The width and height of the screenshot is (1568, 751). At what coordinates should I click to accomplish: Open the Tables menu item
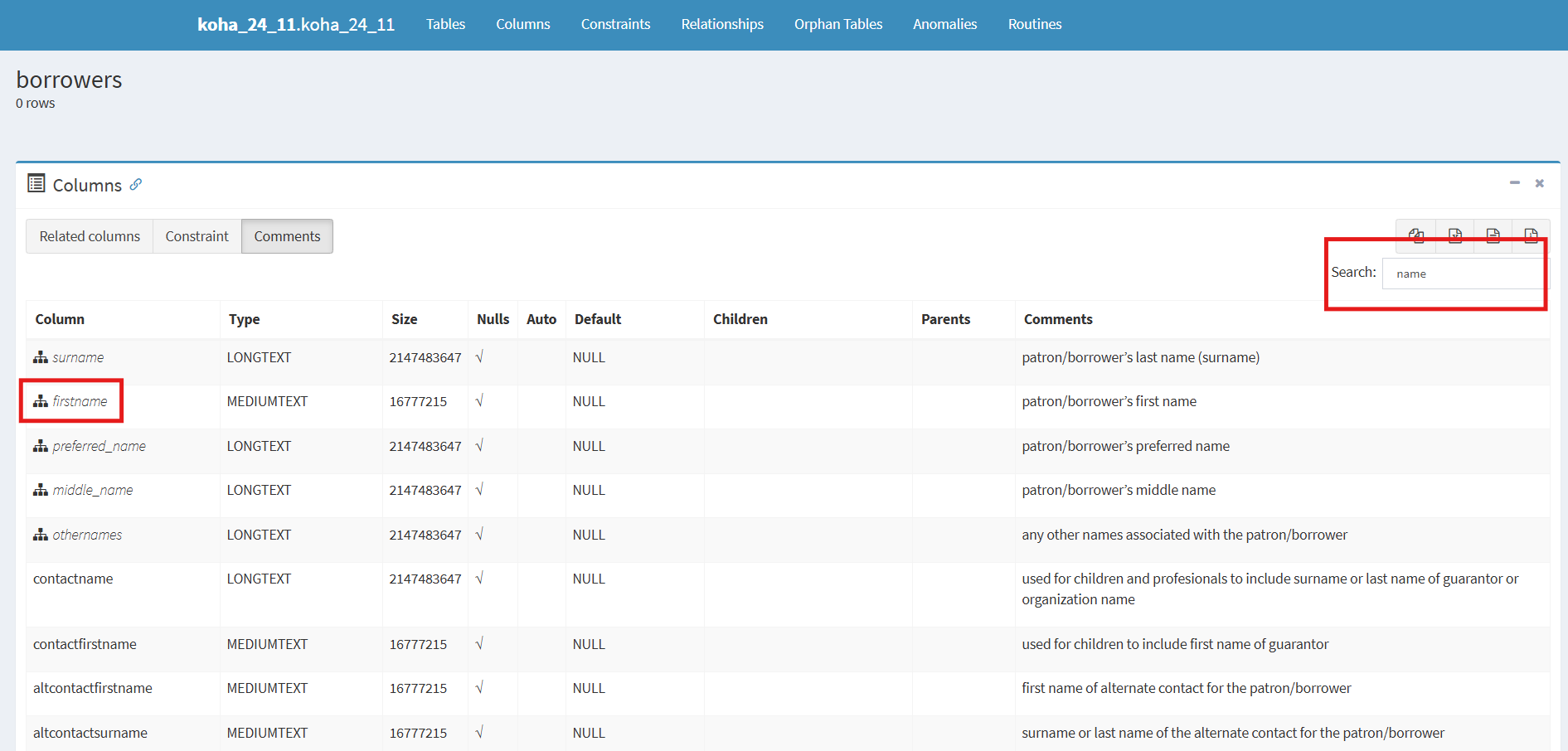(445, 24)
